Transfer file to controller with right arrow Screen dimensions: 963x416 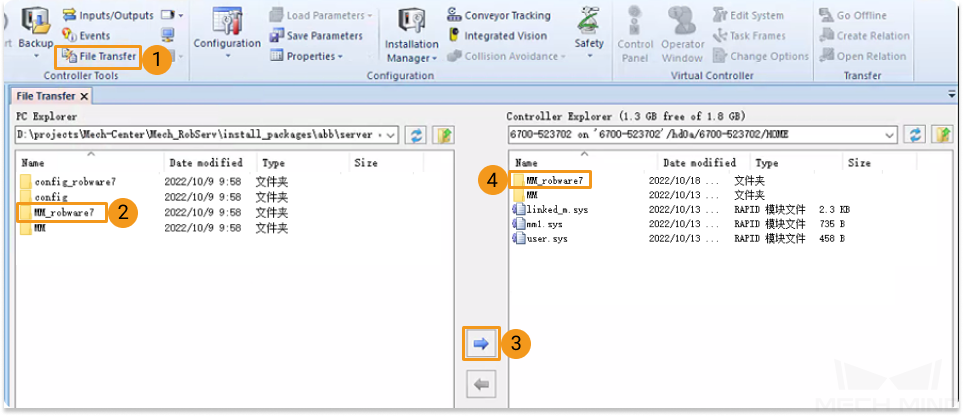pos(482,344)
